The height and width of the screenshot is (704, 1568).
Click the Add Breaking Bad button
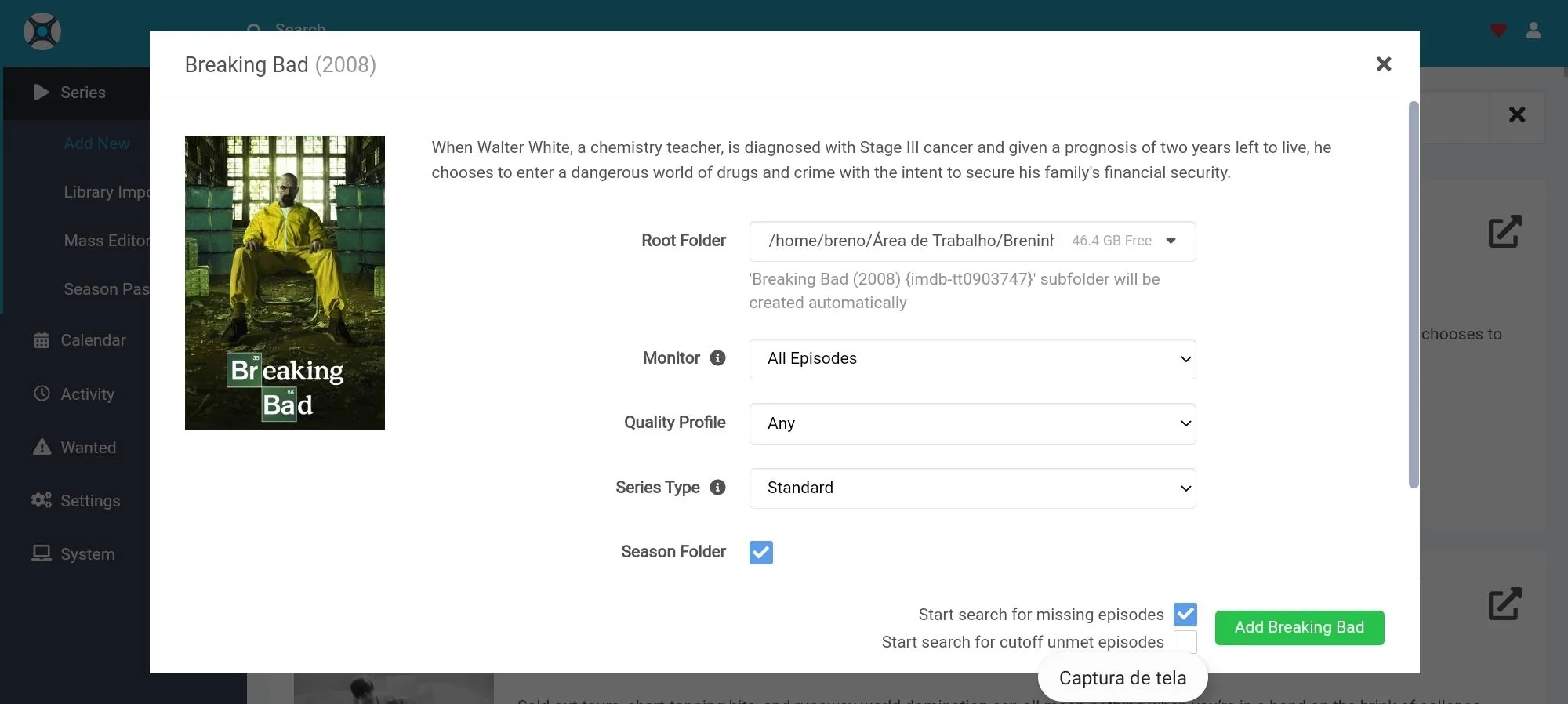tap(1299, 628)
